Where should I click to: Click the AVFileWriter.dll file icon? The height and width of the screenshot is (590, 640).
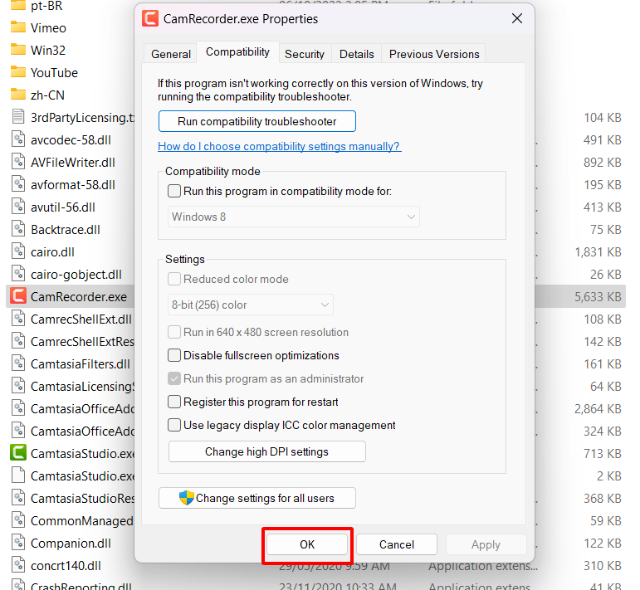18,162
